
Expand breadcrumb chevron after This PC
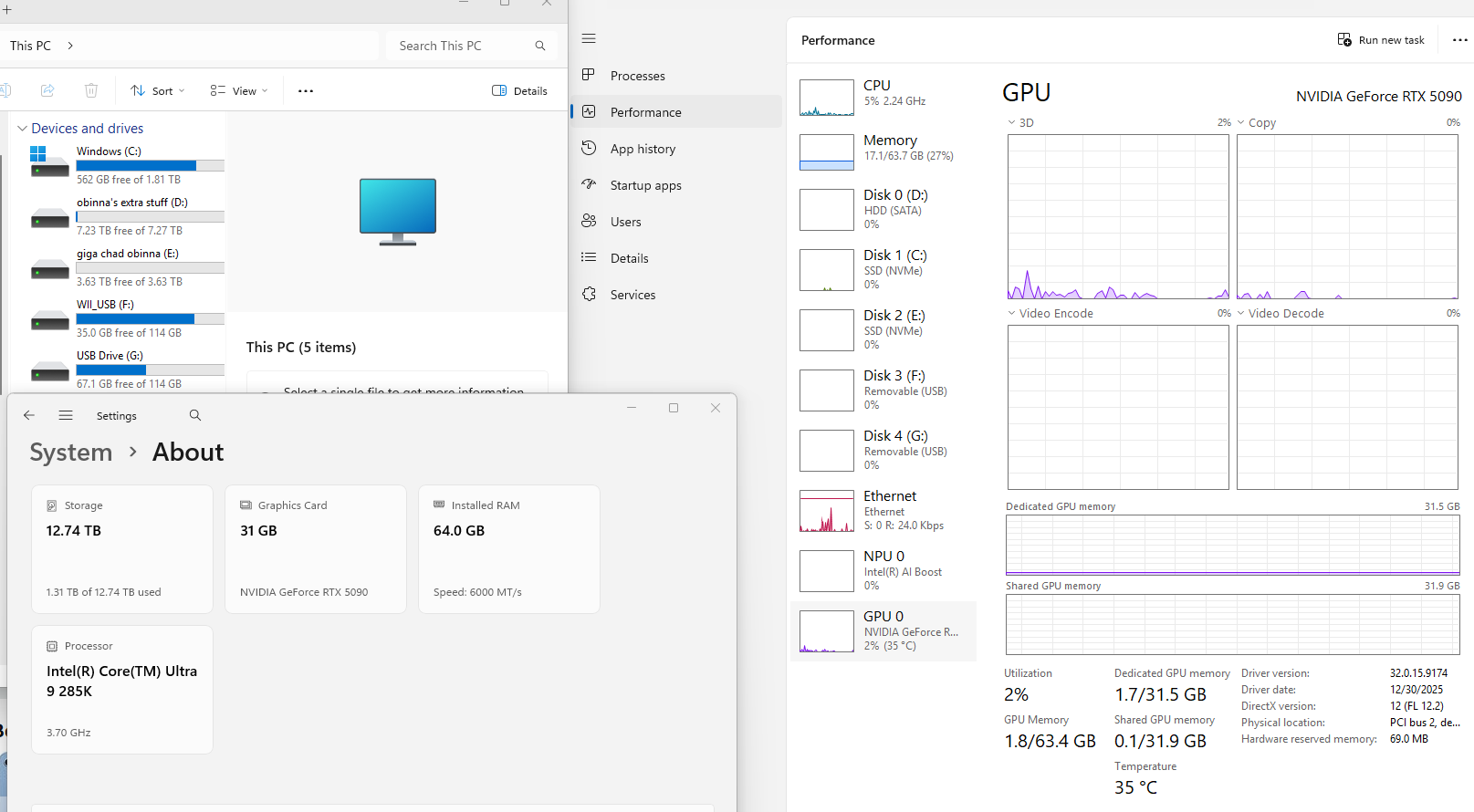[70, 46]
